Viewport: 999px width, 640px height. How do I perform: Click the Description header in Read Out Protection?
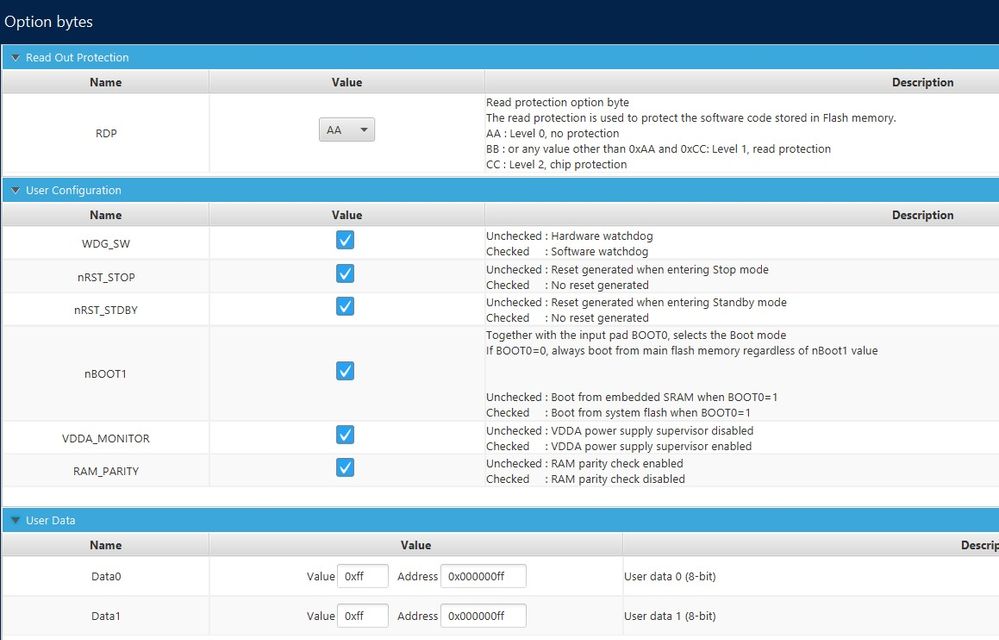[923, 82]
